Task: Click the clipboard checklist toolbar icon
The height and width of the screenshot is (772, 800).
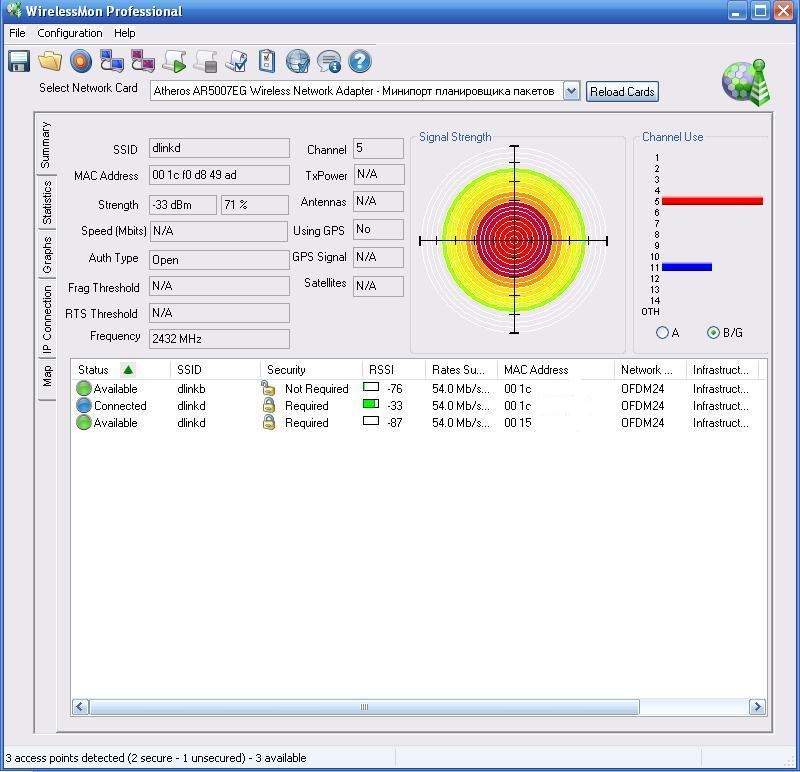Action: 267,62
